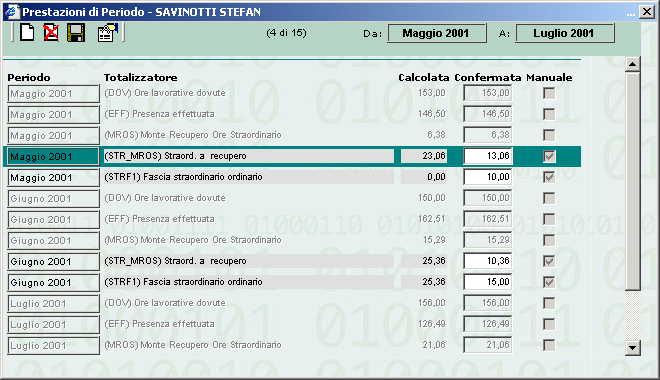Click the floppy disk save icon
The width and height of the screenshot is (660, 380).
[x=76, y=32]
